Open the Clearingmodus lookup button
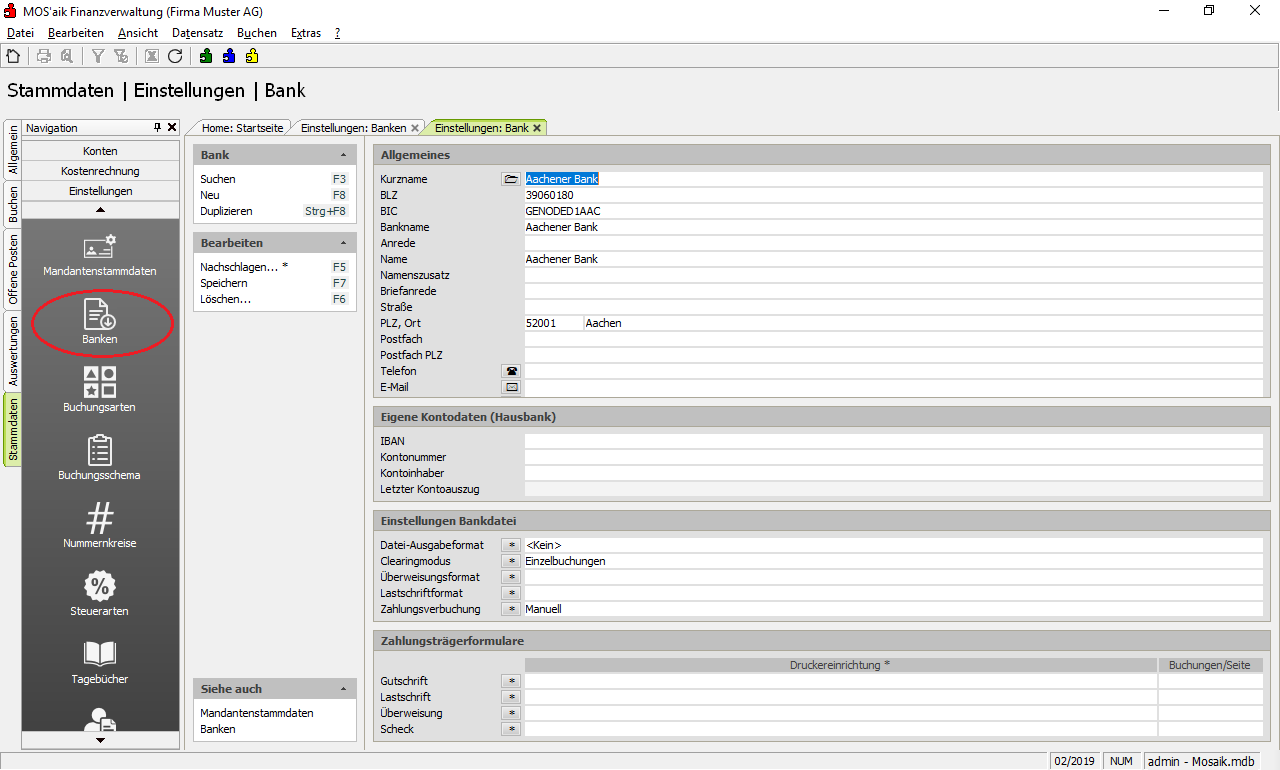The height and width of the screenshot is (770, 1280). tap(511, 561)
